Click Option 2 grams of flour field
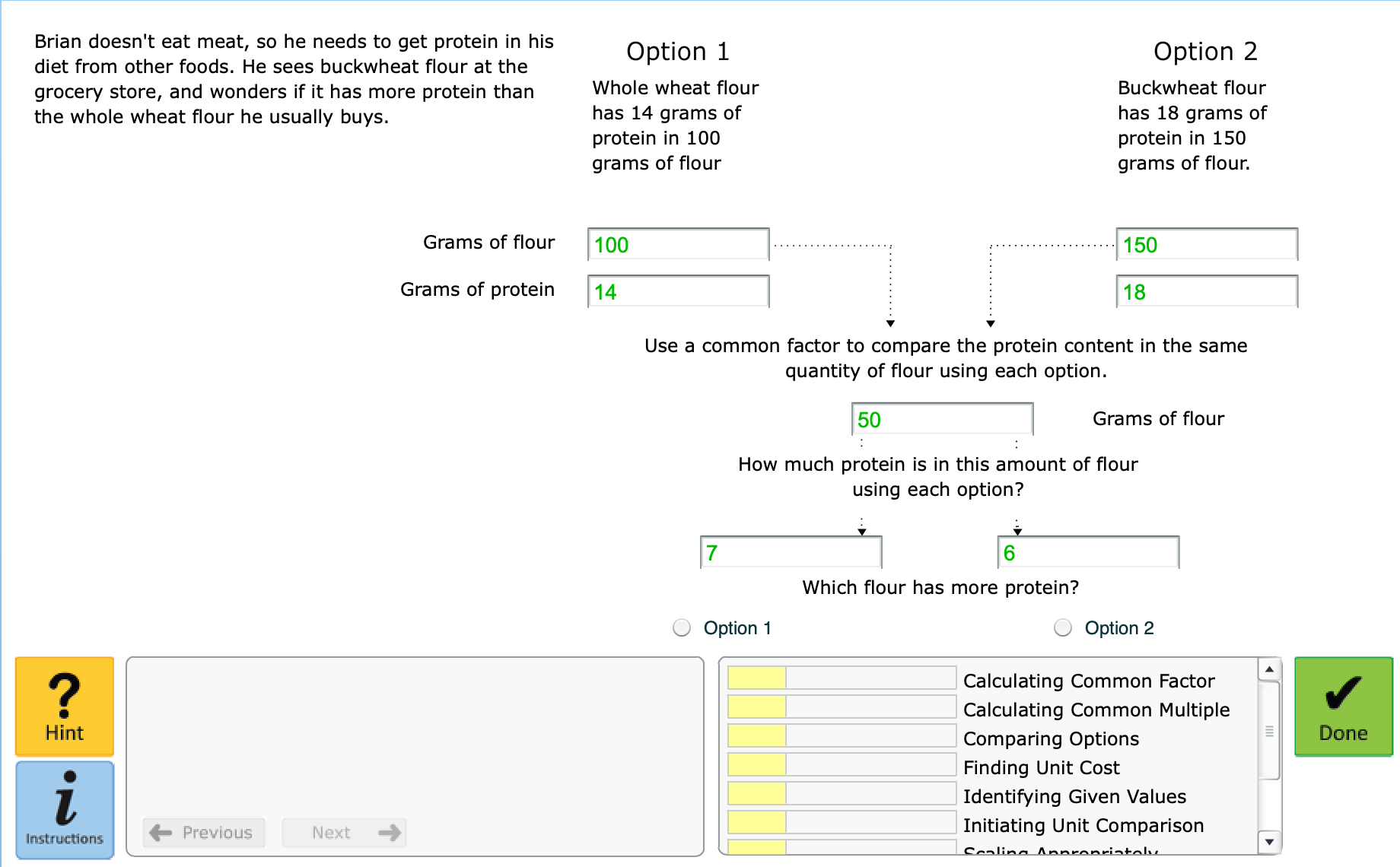Screen dimensions: 1400x867 tap(1207, 244)
